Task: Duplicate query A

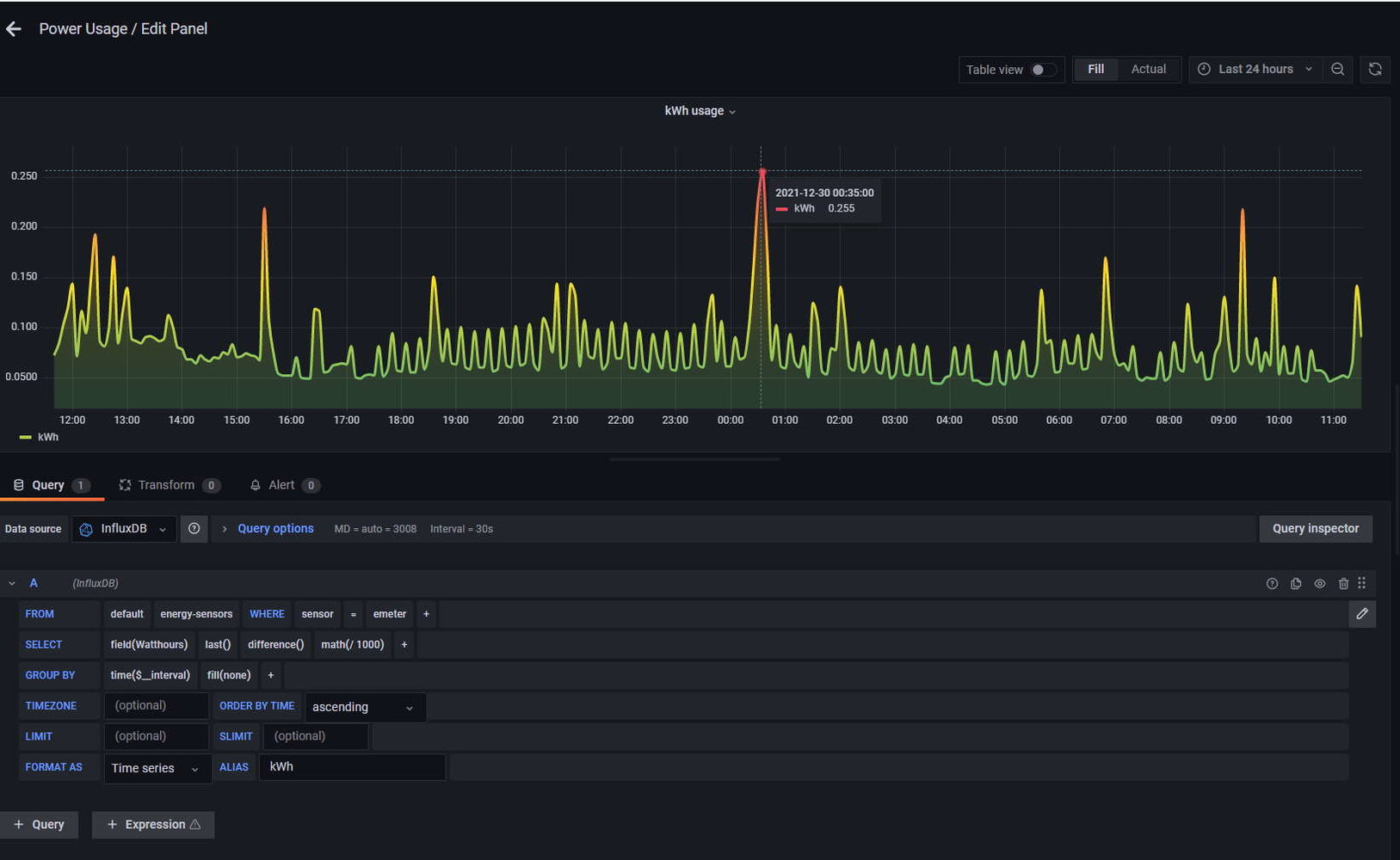Action: pos(1296,583)
